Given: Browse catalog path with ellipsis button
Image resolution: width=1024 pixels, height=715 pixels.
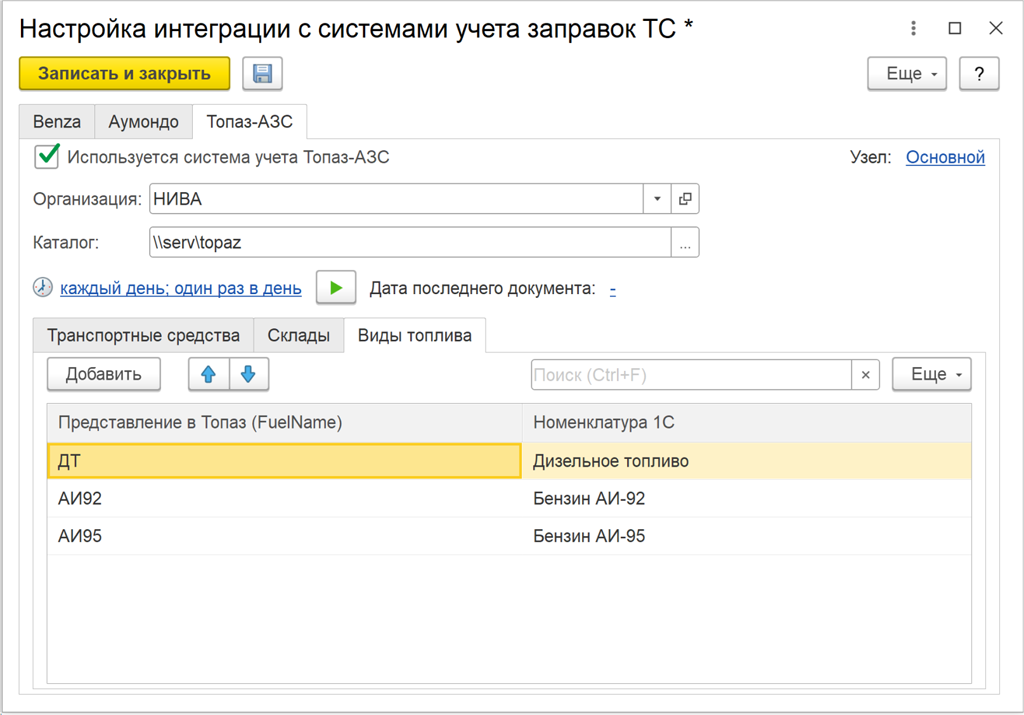Looking at the screenshot, I should 685,243.
